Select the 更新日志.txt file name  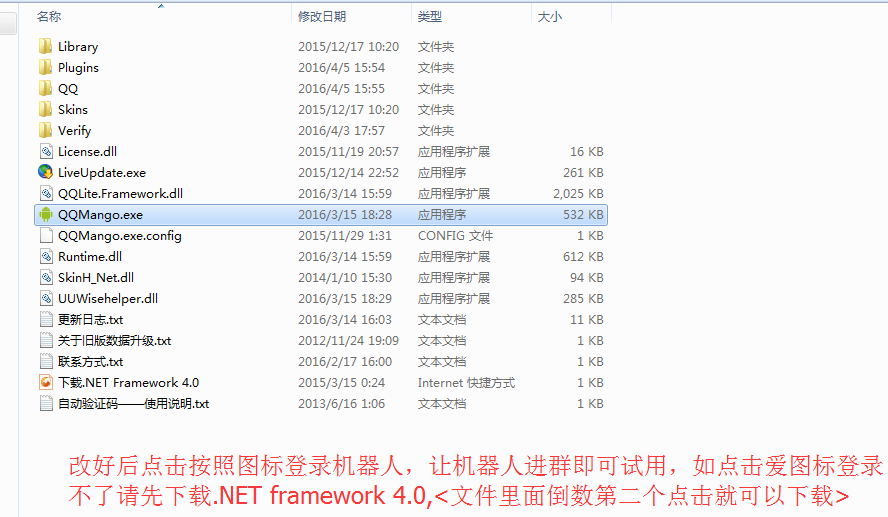[91, 319]
